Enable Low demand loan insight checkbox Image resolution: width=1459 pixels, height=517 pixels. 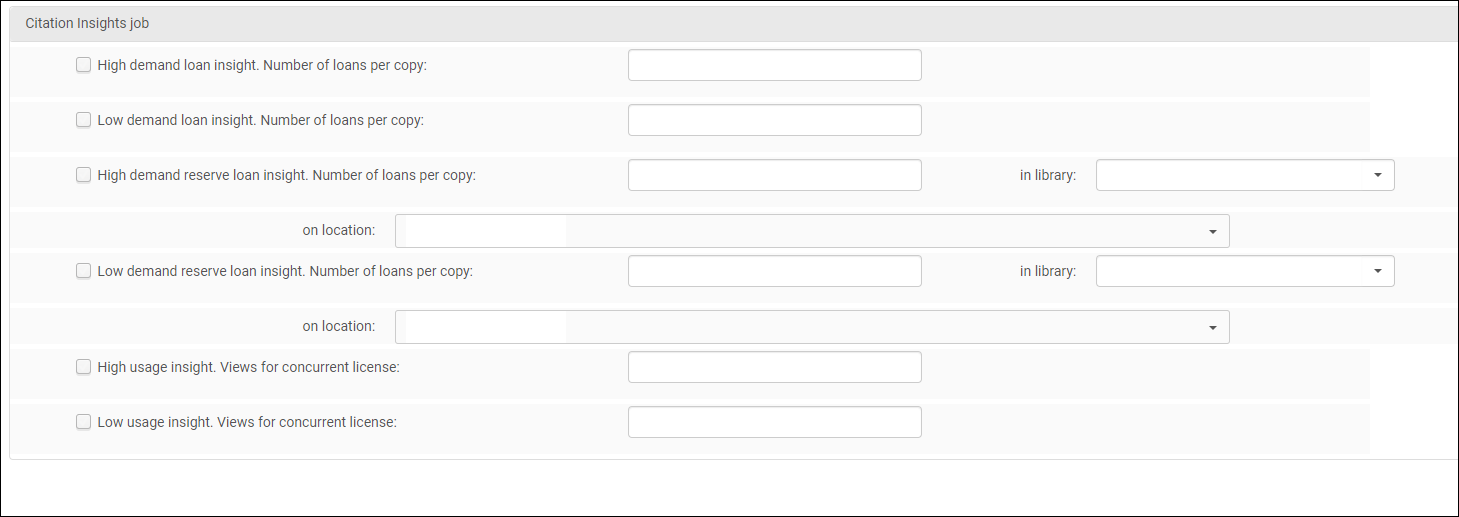click(84, 120)
